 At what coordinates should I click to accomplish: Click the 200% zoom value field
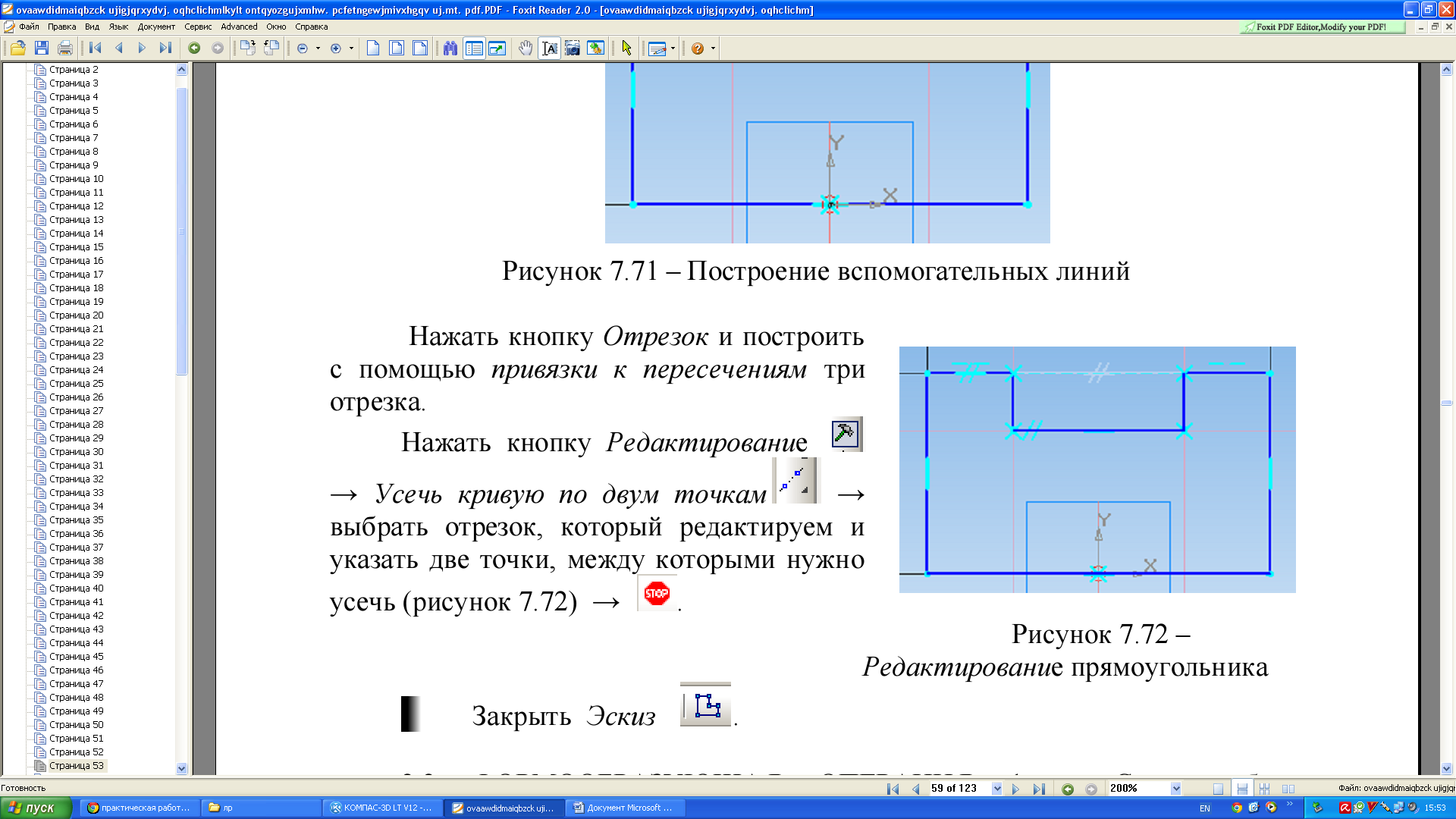[x=1137, y=789]
